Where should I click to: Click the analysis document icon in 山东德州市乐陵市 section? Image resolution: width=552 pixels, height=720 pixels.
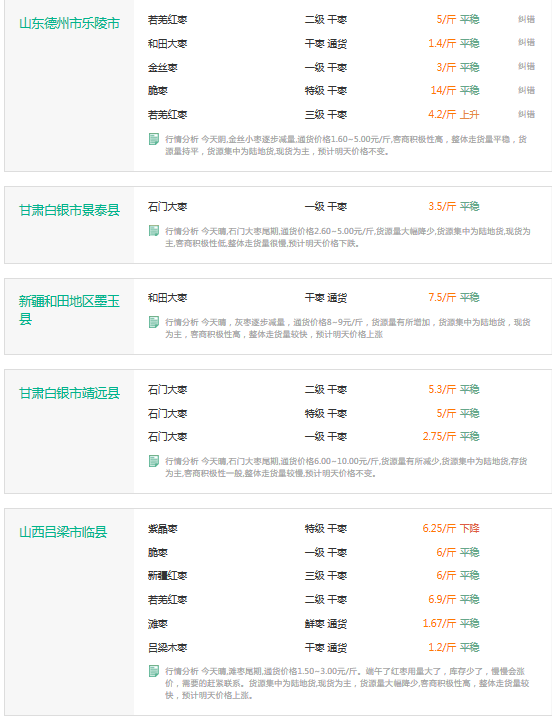coord(154,139)
